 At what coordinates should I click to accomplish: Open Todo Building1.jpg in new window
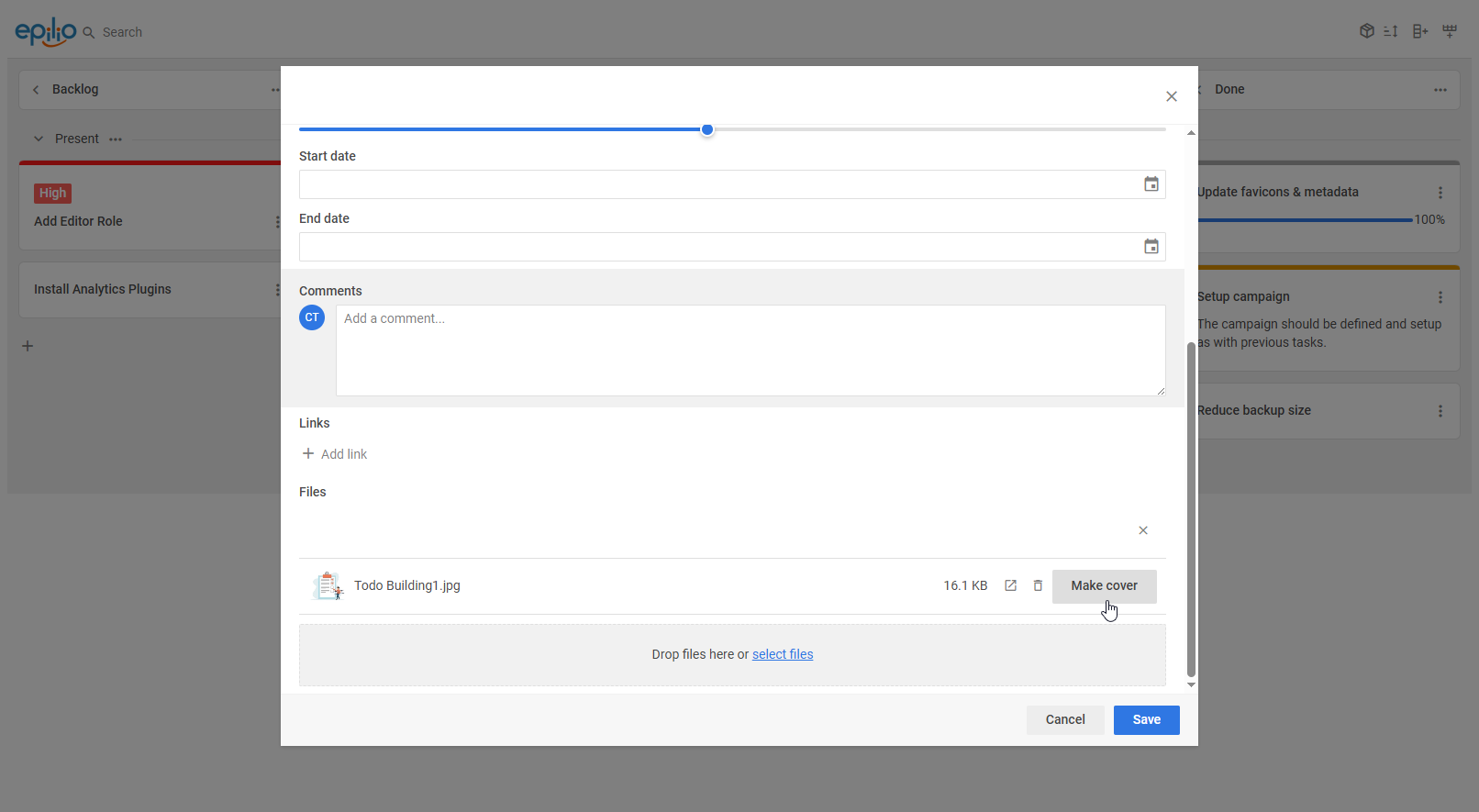coord(1010,585)
